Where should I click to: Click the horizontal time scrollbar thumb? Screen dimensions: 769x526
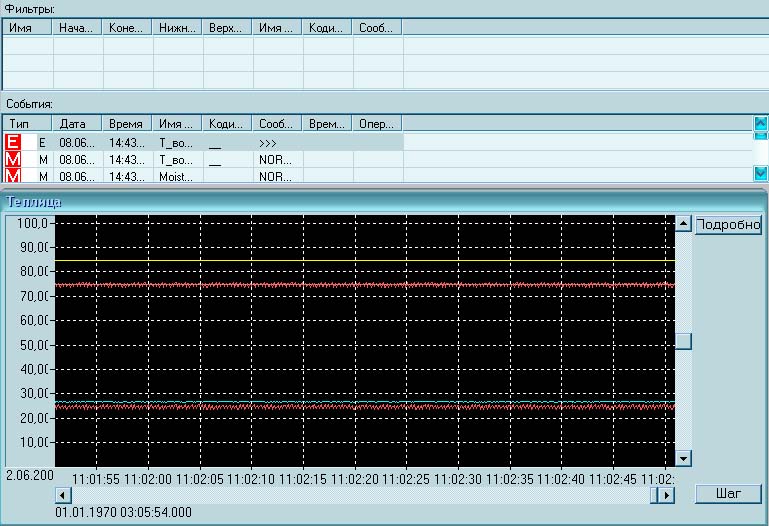654,495
